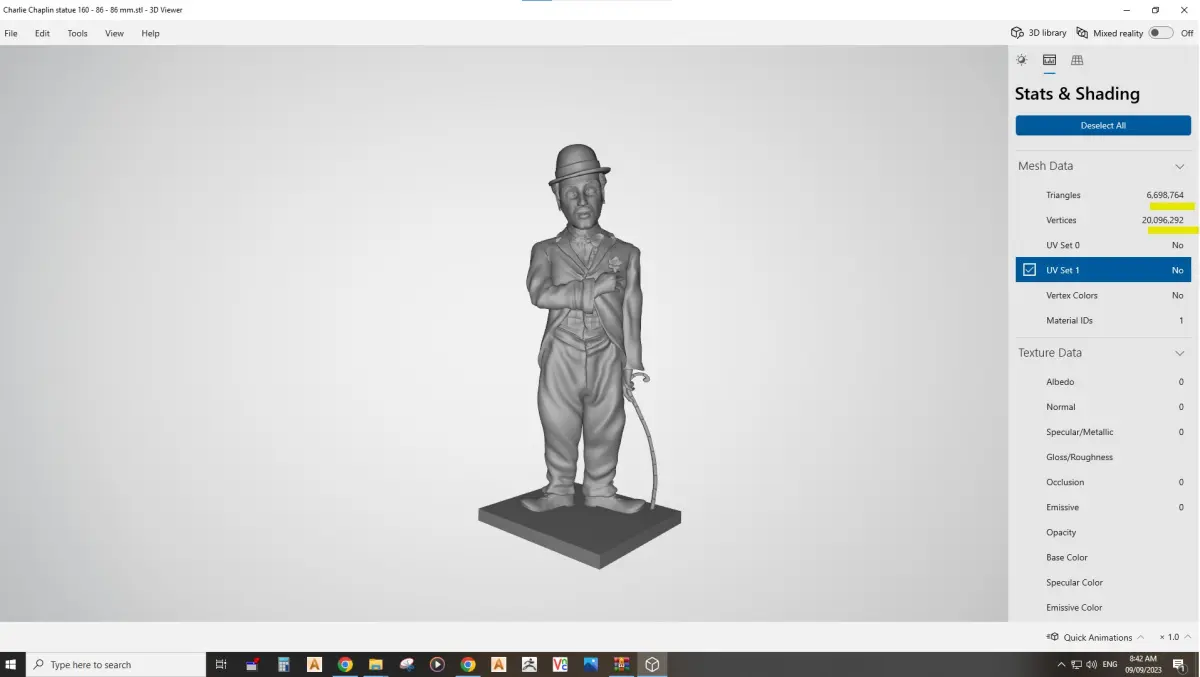This screenshot has height=677, width=1200.
Task: Select the Vertices row
Action: click(1103, 220)
